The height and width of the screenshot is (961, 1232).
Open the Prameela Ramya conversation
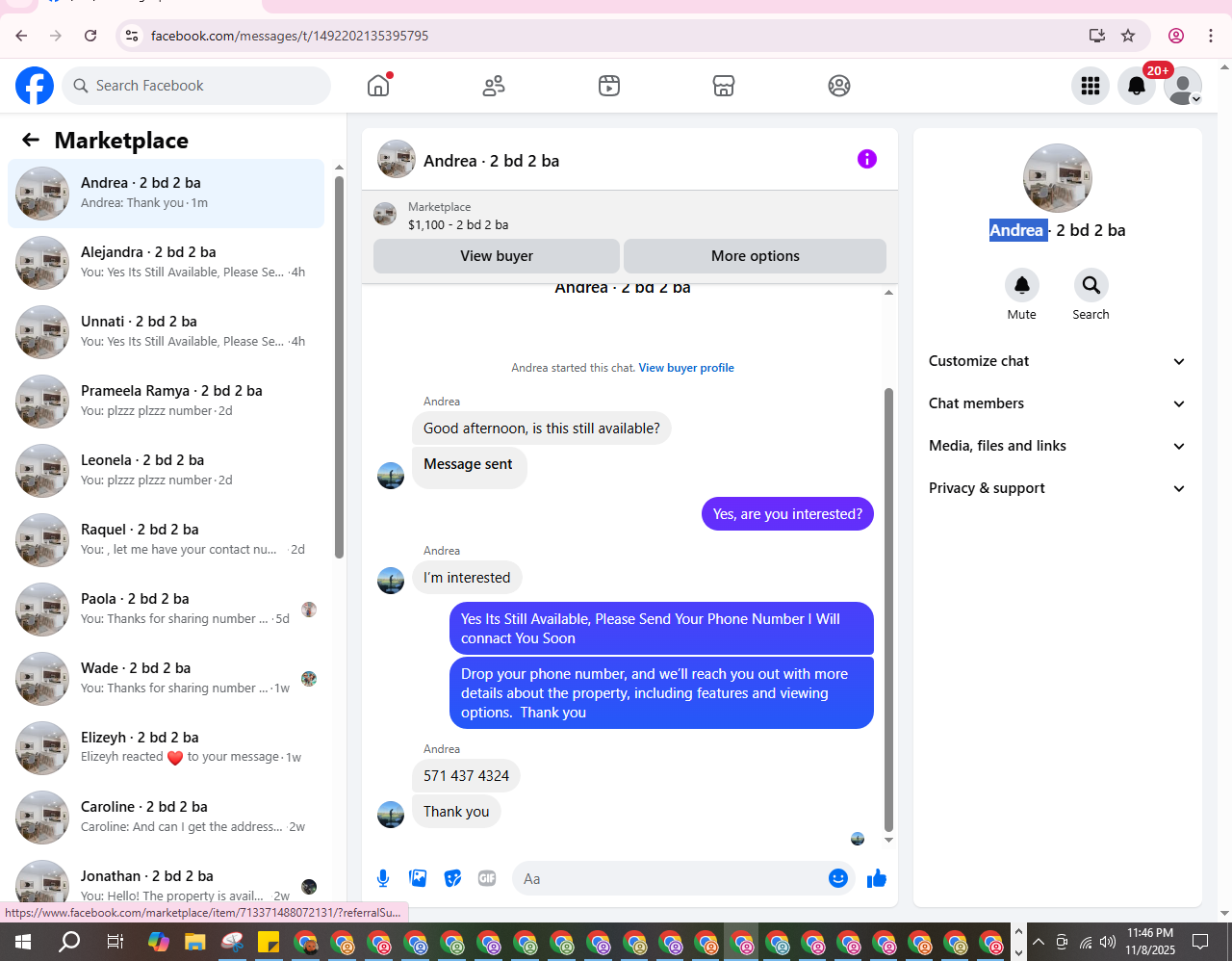click(166, 402)
